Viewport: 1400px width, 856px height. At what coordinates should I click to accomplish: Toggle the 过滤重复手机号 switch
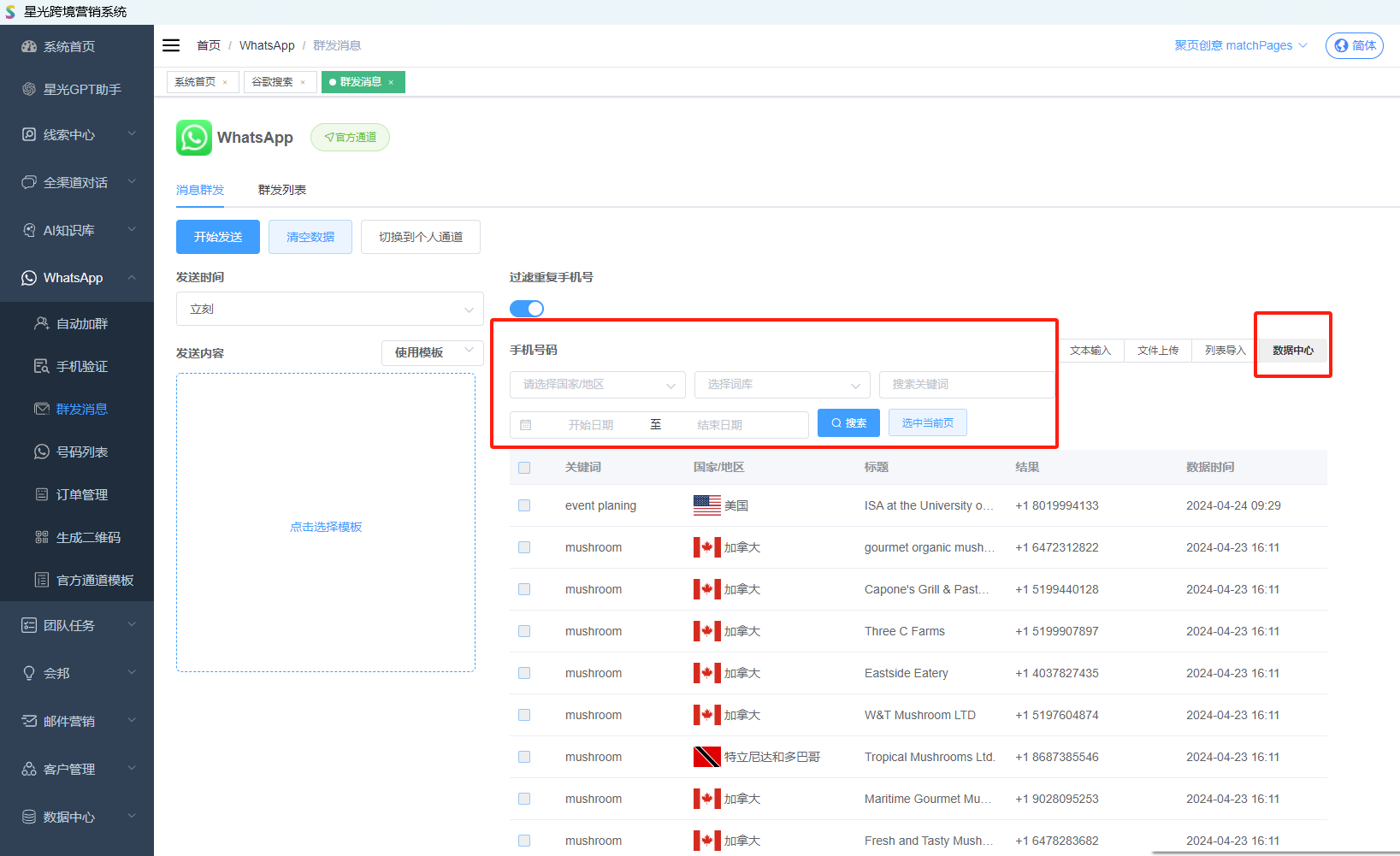[527, 309]
